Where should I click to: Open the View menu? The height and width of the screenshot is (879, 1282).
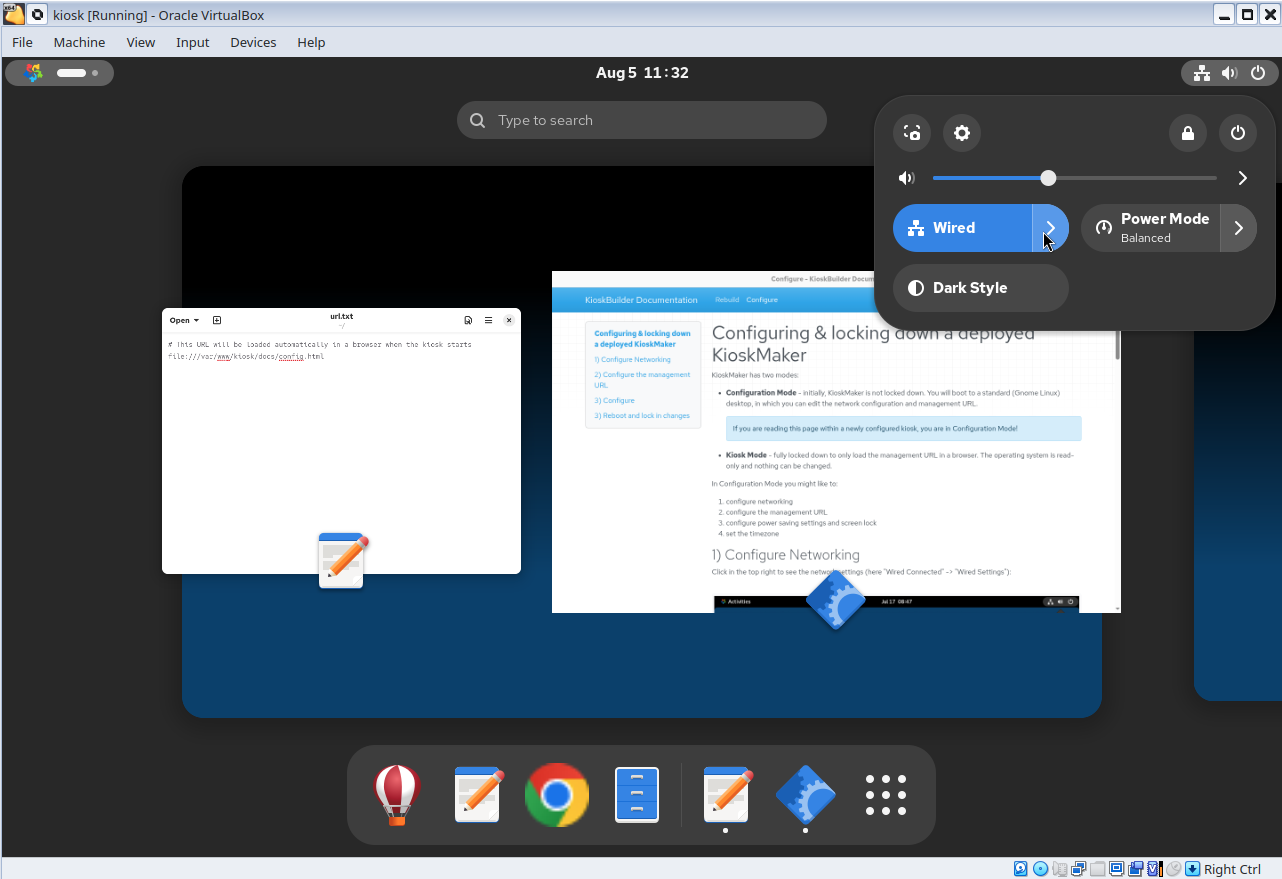(x=141, y=42)
